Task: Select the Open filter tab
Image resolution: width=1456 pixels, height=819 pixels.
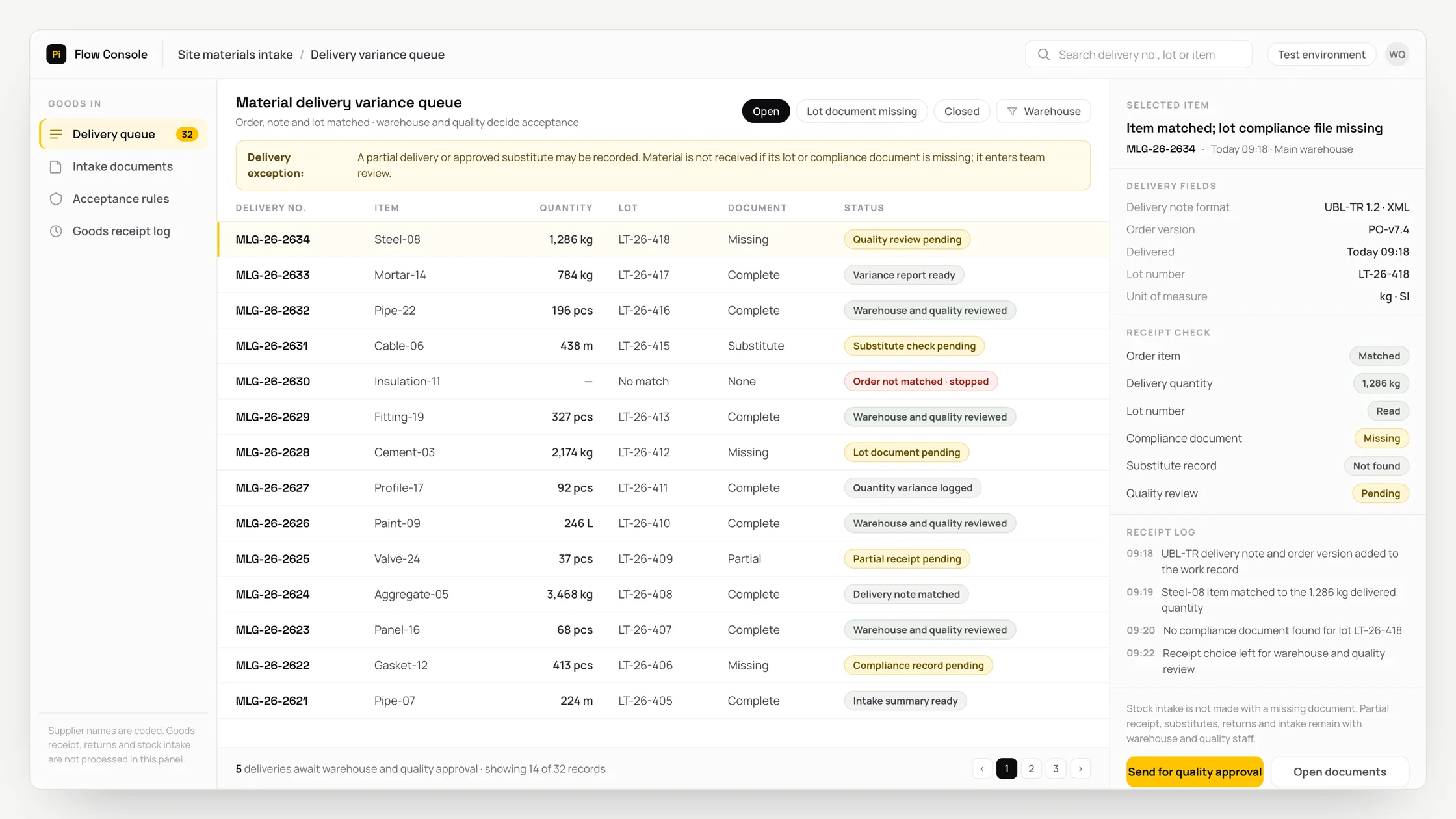Action: click(x=766, y=112)
